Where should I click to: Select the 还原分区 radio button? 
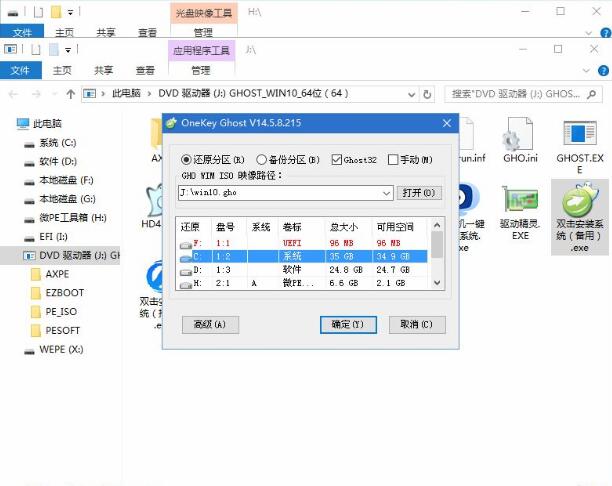tap(186, 160)
